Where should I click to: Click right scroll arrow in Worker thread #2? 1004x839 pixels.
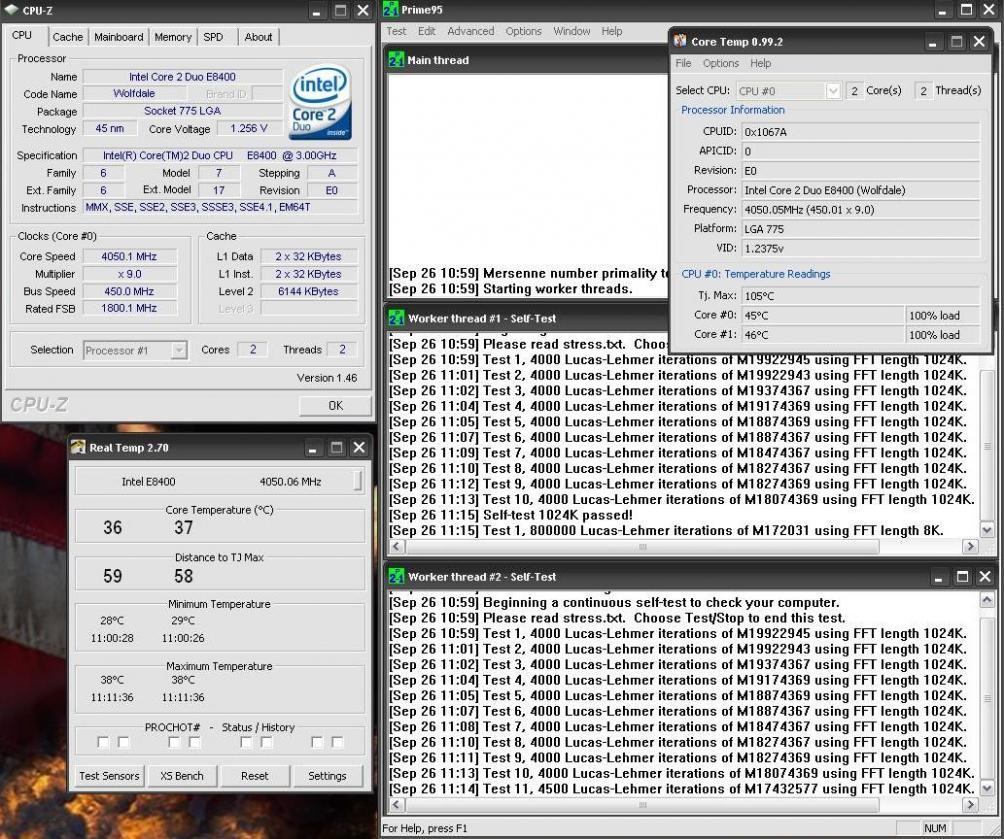970,804
